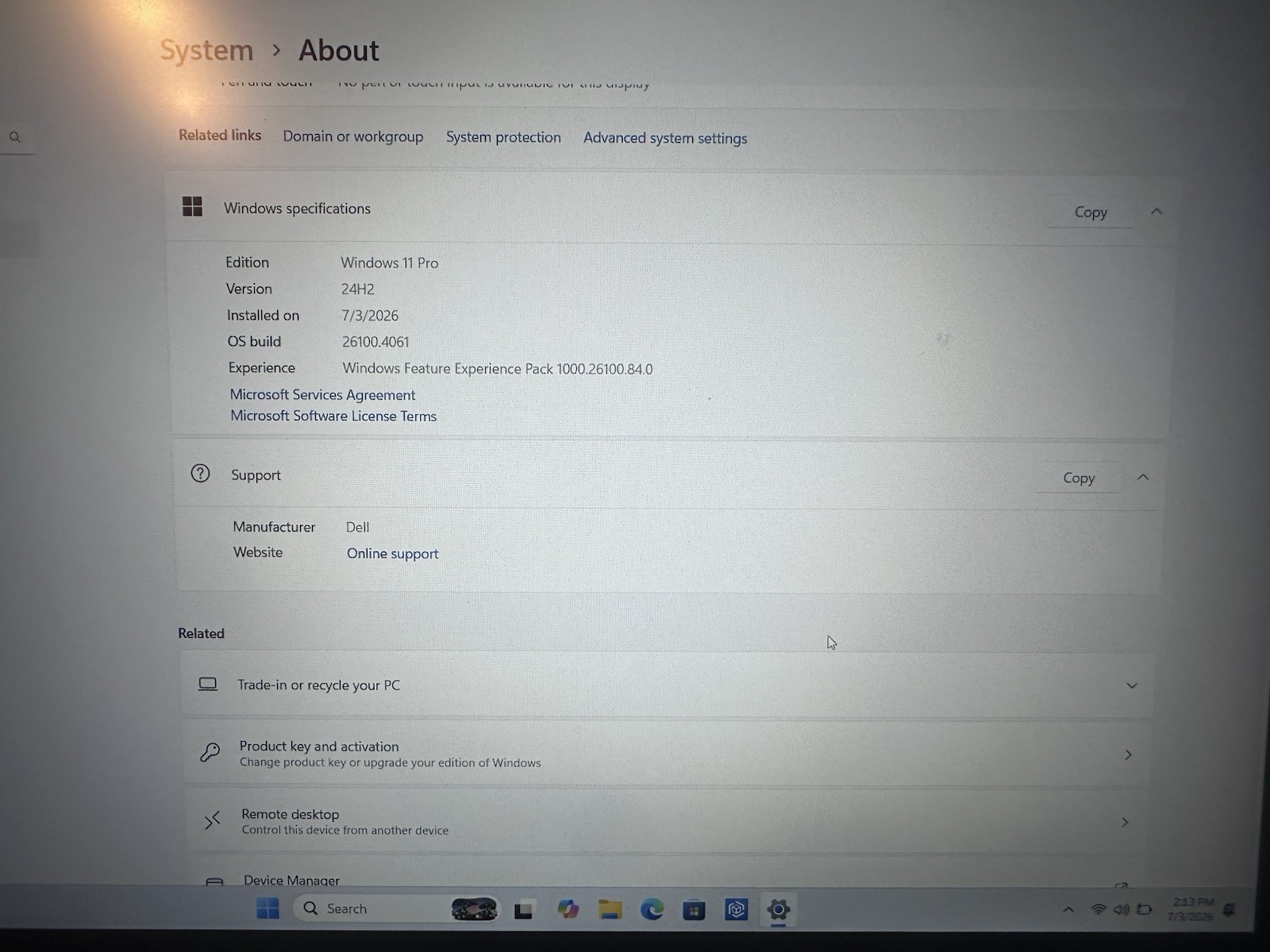Viewport: 1270px width, 952px height.
Task: Launch Copilot from the taskbar
Action: coord(568,909)
